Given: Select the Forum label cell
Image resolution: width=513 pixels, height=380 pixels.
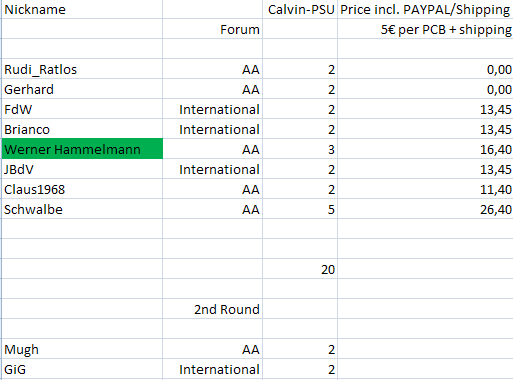Looking at the screenshot, I should [x=213, y=29].
